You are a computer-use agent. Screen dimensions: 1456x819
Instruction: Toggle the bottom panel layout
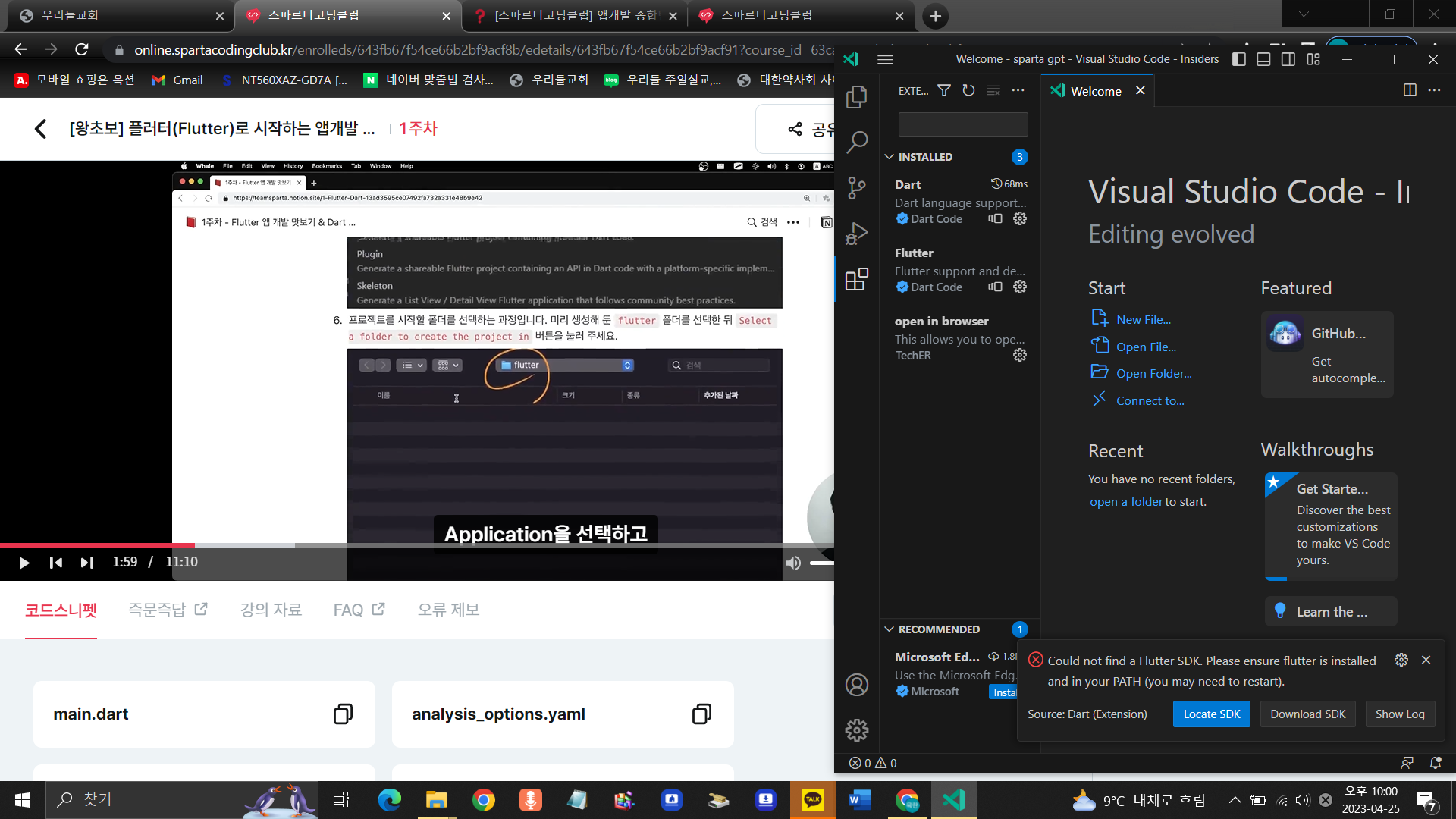(1263, 59)
